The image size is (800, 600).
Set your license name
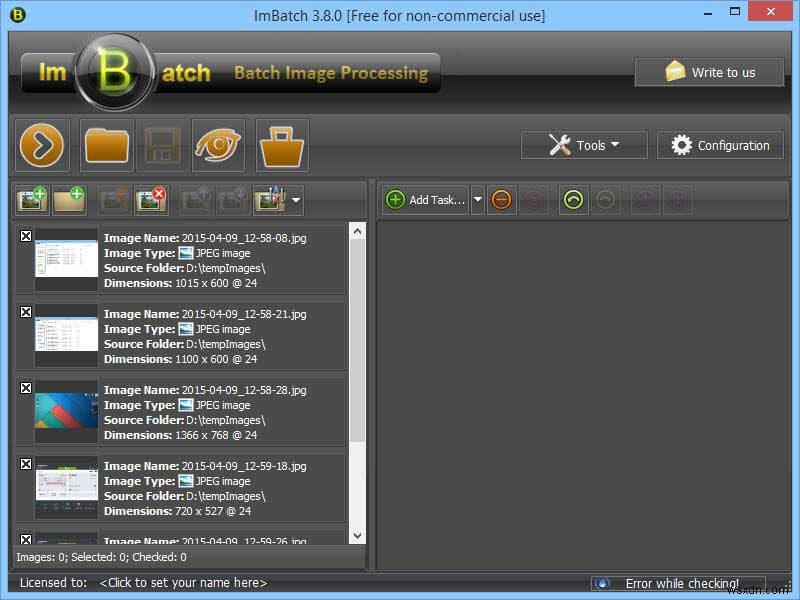coord(180,582)
